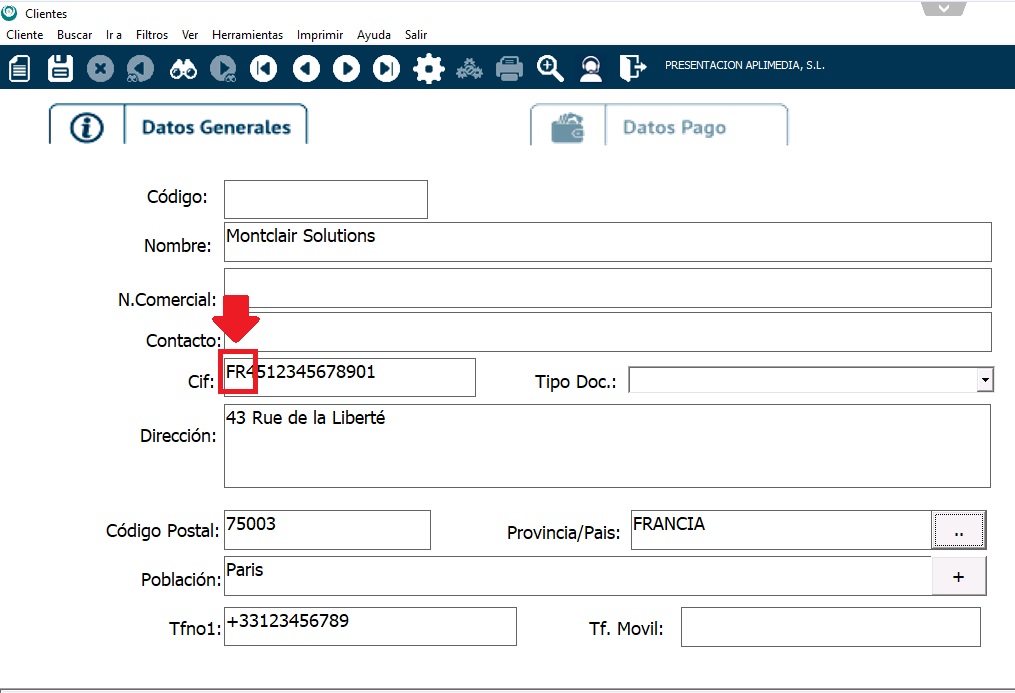This screenshot has width=1015, height=693.
Task: Expand the Tipo Doc. dropdown
Action: 985,380
